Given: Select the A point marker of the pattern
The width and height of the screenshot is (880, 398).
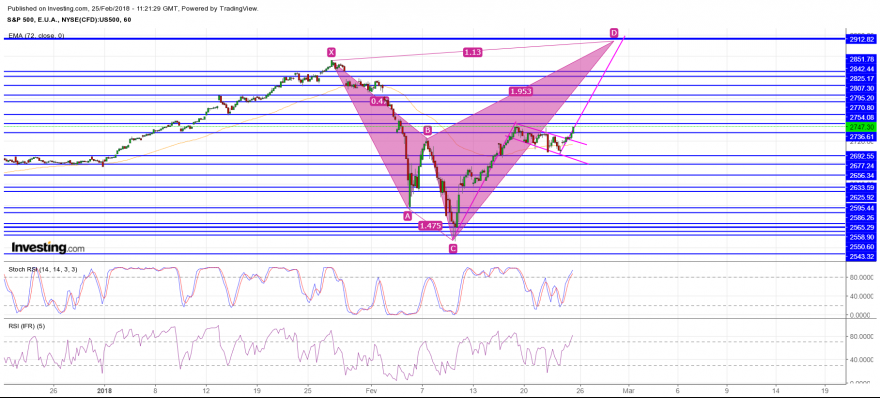Looking at the screenshot, I should 409,215.
